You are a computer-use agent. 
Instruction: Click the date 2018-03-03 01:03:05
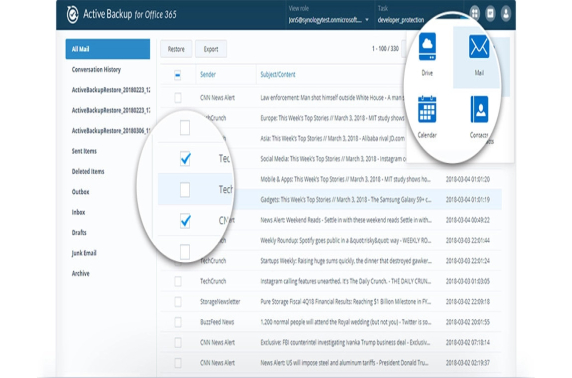(x=468, y=281)
